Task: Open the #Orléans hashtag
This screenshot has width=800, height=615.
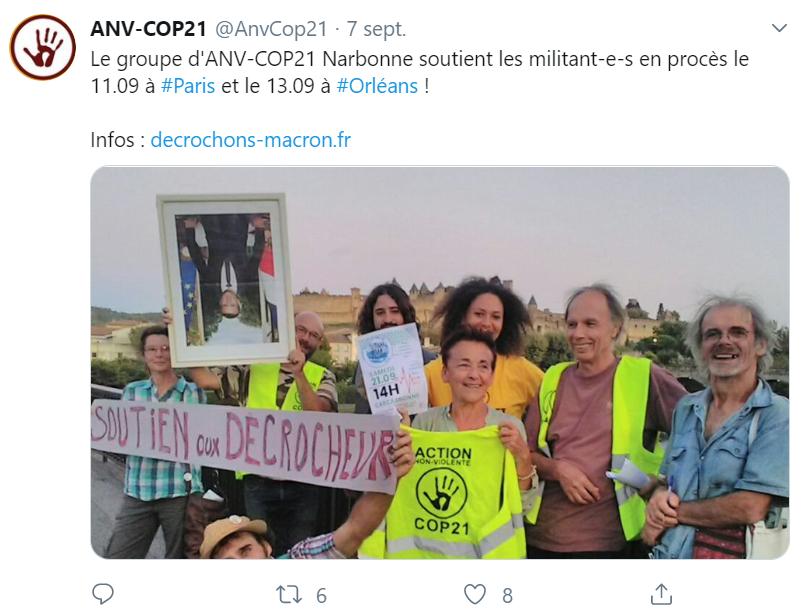Action: (378, 86)
